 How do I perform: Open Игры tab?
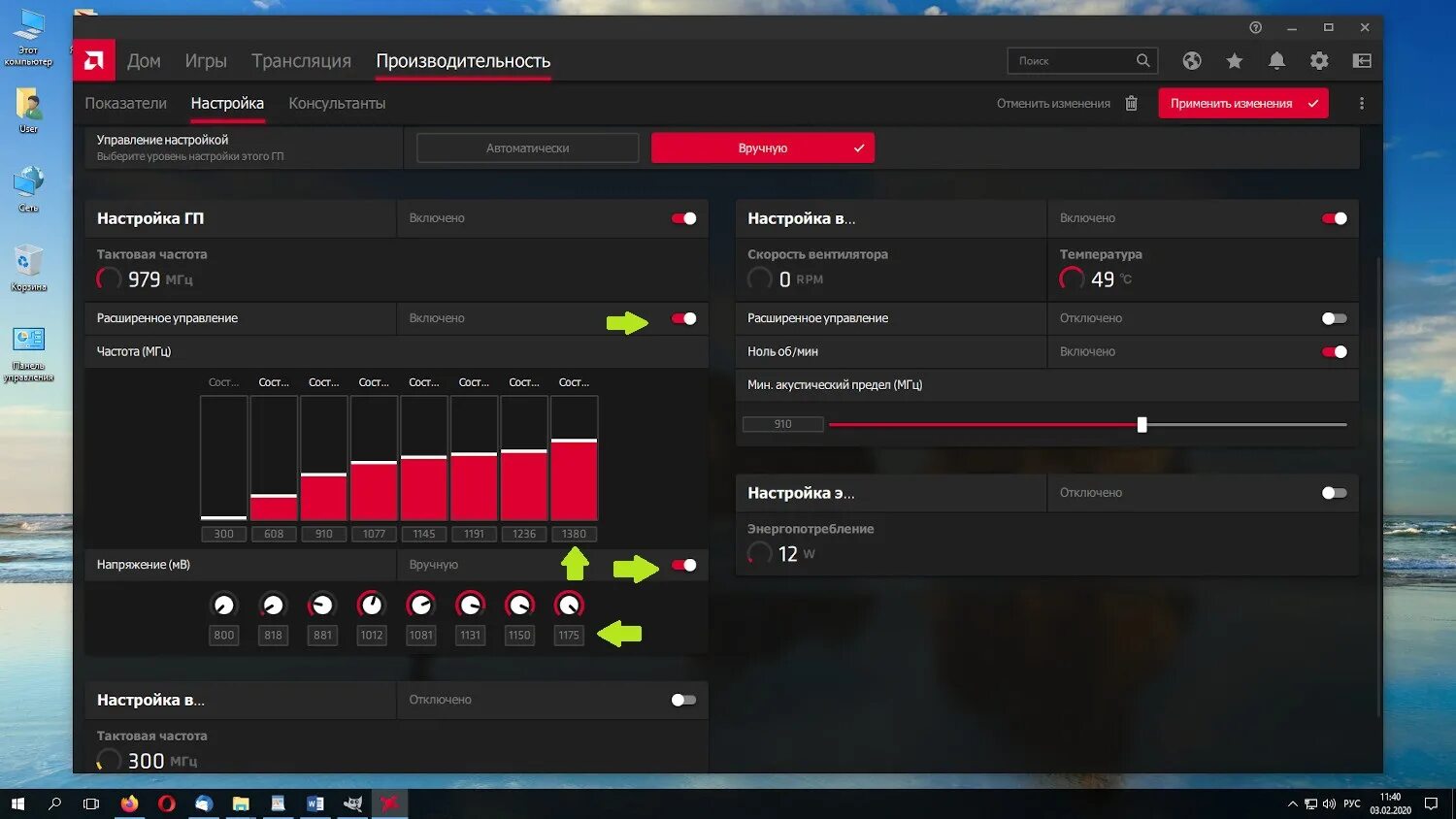(206, 60)
